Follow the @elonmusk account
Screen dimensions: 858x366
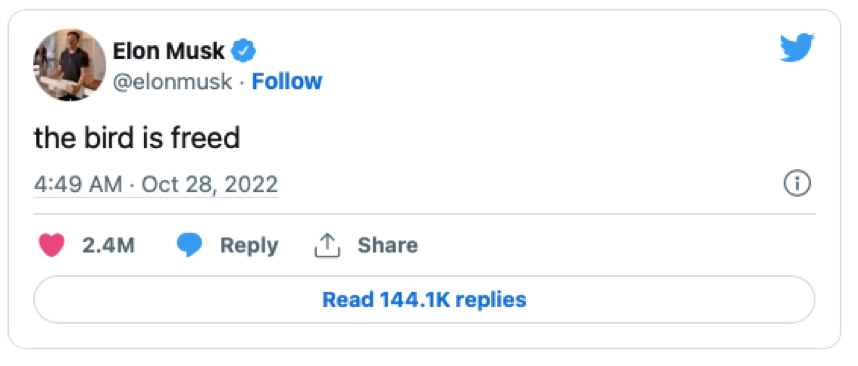pos(287,82)
